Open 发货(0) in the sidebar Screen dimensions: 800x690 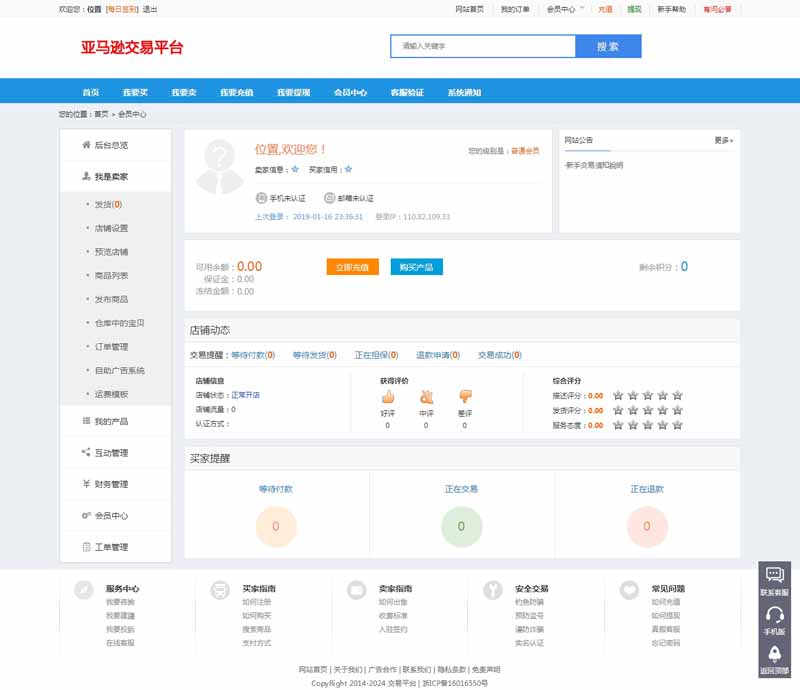point(108,204)
